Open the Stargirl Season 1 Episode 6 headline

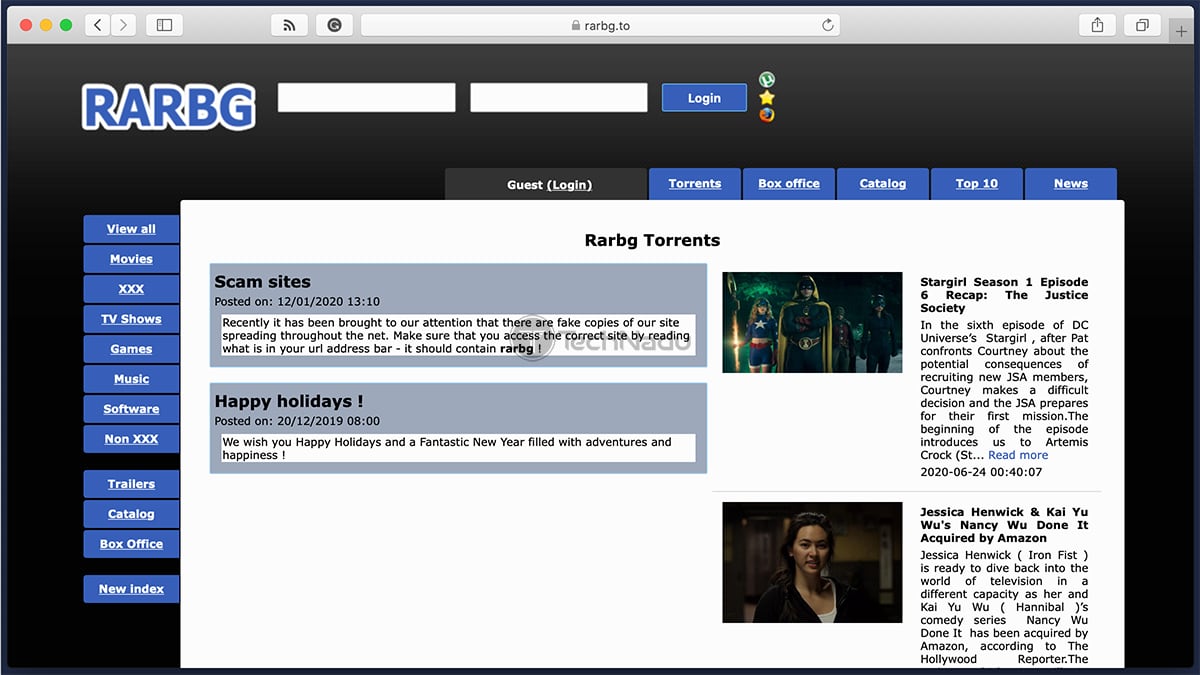1004,295
